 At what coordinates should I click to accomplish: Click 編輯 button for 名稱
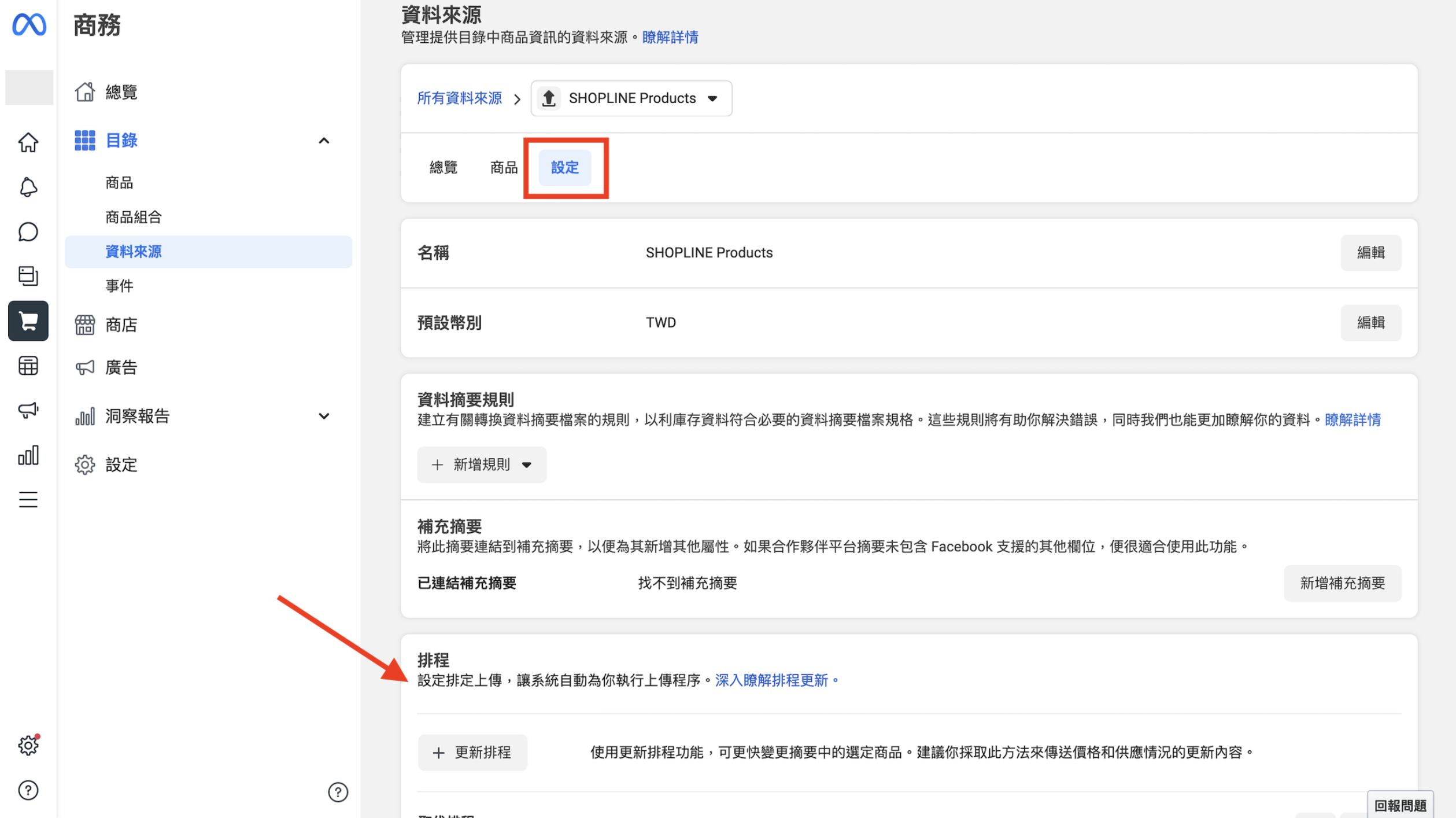pos(1370,253)
